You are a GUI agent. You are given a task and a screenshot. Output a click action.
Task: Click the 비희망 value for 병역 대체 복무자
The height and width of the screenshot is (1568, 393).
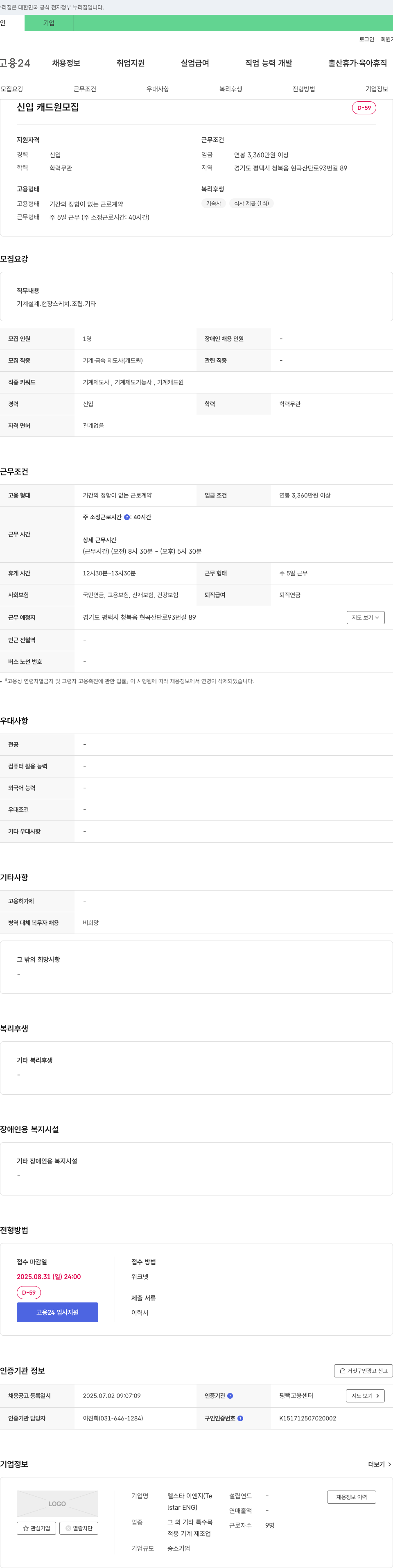click(x=90, y=923)
